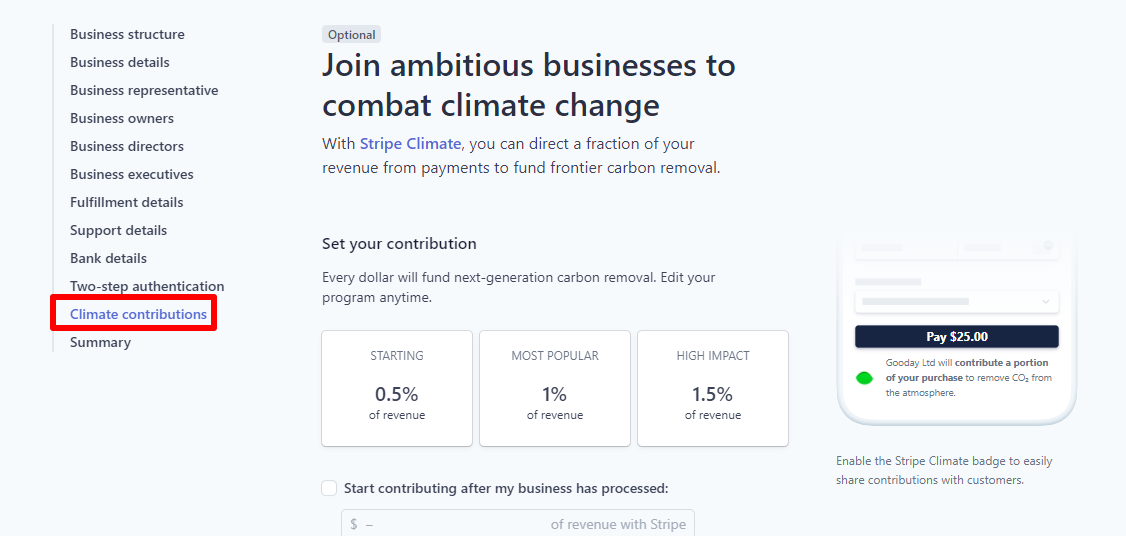Image resolution: width=1126 pixels, height=536 pixels.
Task: Enable start contributing after processing checkbox
Action: coord(329,488)
